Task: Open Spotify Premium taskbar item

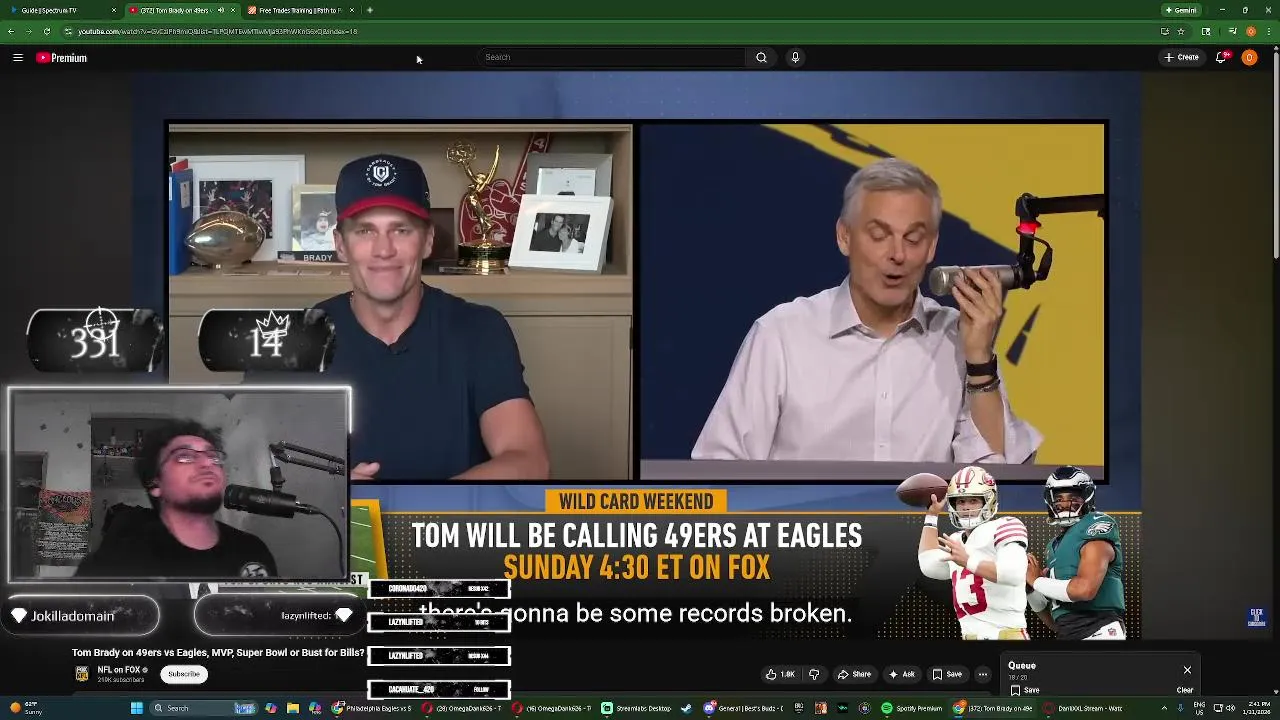Action: (911, 708)
